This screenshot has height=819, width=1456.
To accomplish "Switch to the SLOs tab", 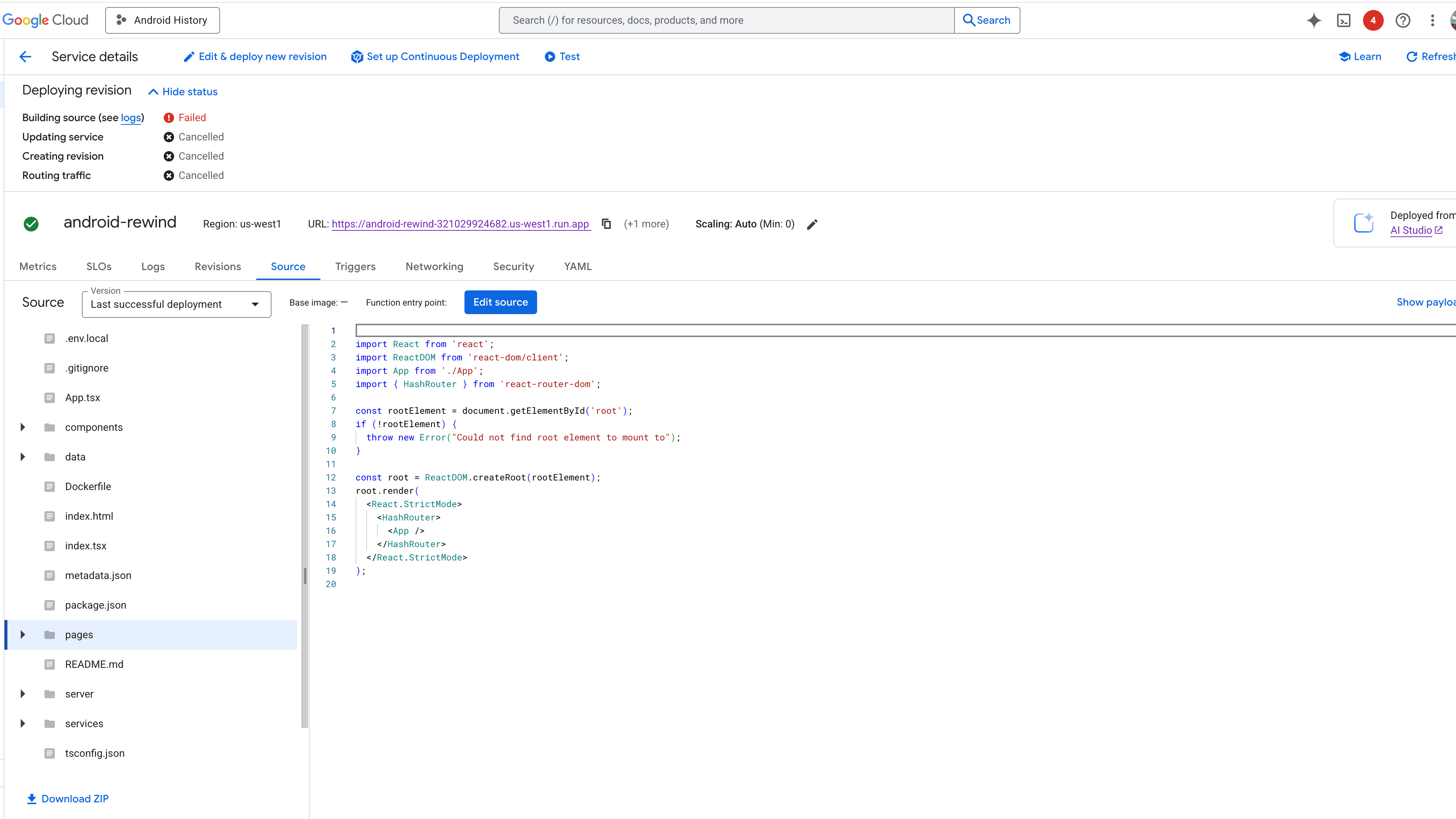I will 99,266.
